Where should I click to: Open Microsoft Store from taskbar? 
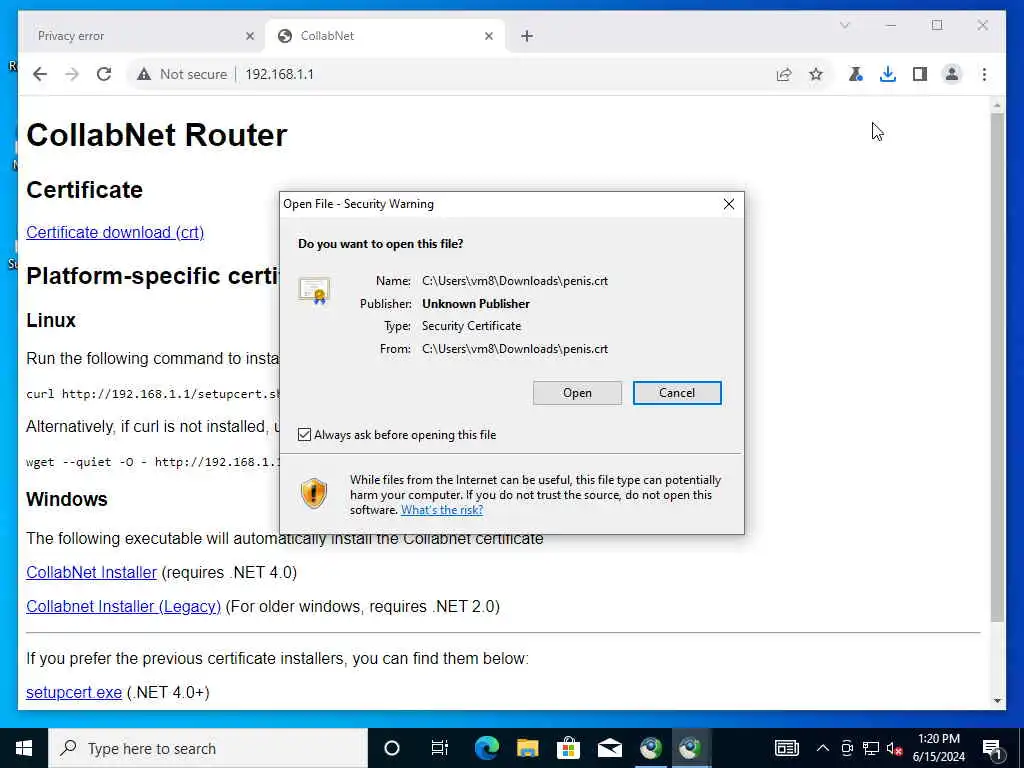[x=568, y=748]
